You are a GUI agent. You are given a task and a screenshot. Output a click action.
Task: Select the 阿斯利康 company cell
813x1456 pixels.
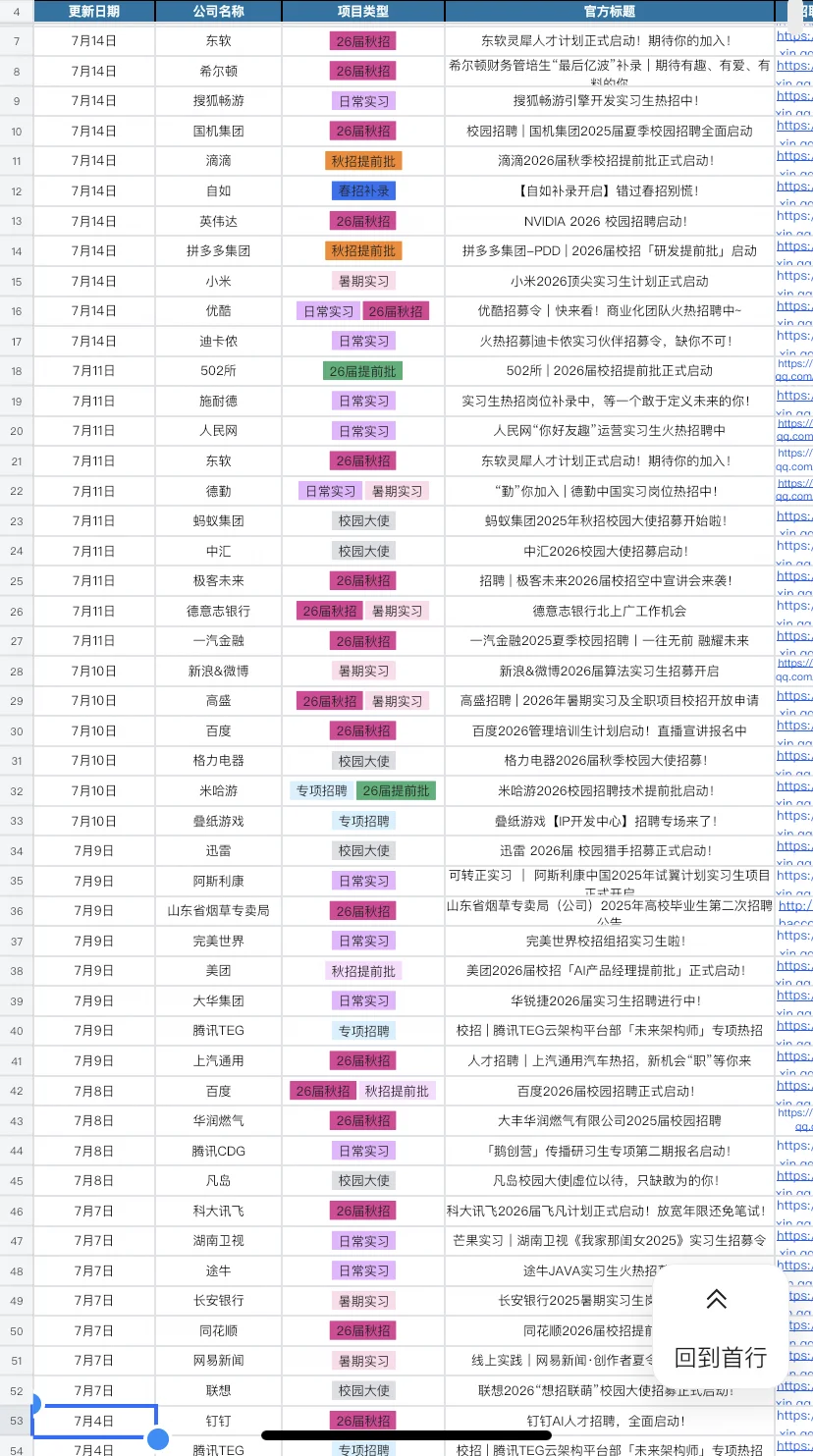(219, 881)
